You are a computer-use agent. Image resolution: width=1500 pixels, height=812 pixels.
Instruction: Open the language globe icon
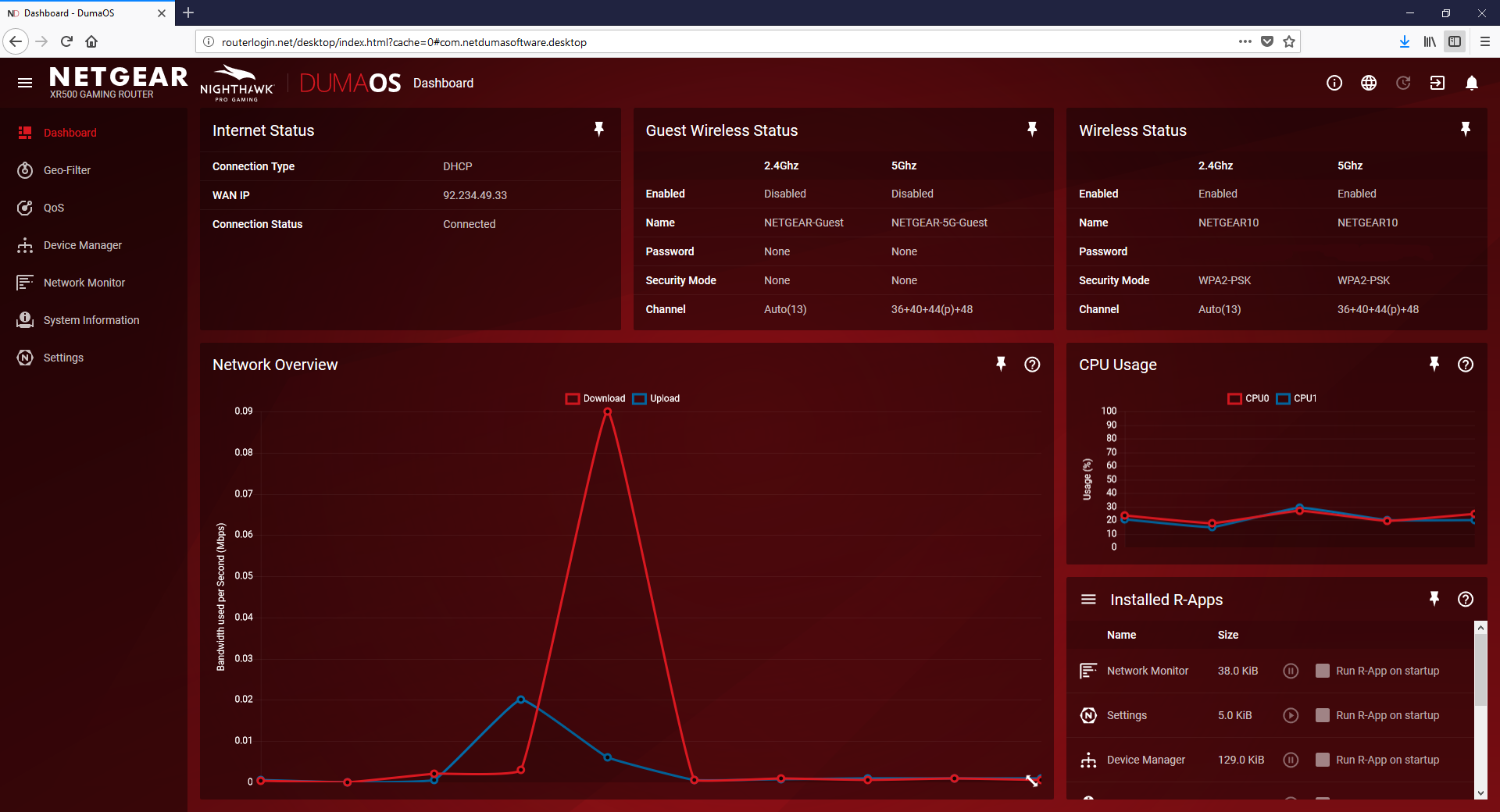[1369, 83]
